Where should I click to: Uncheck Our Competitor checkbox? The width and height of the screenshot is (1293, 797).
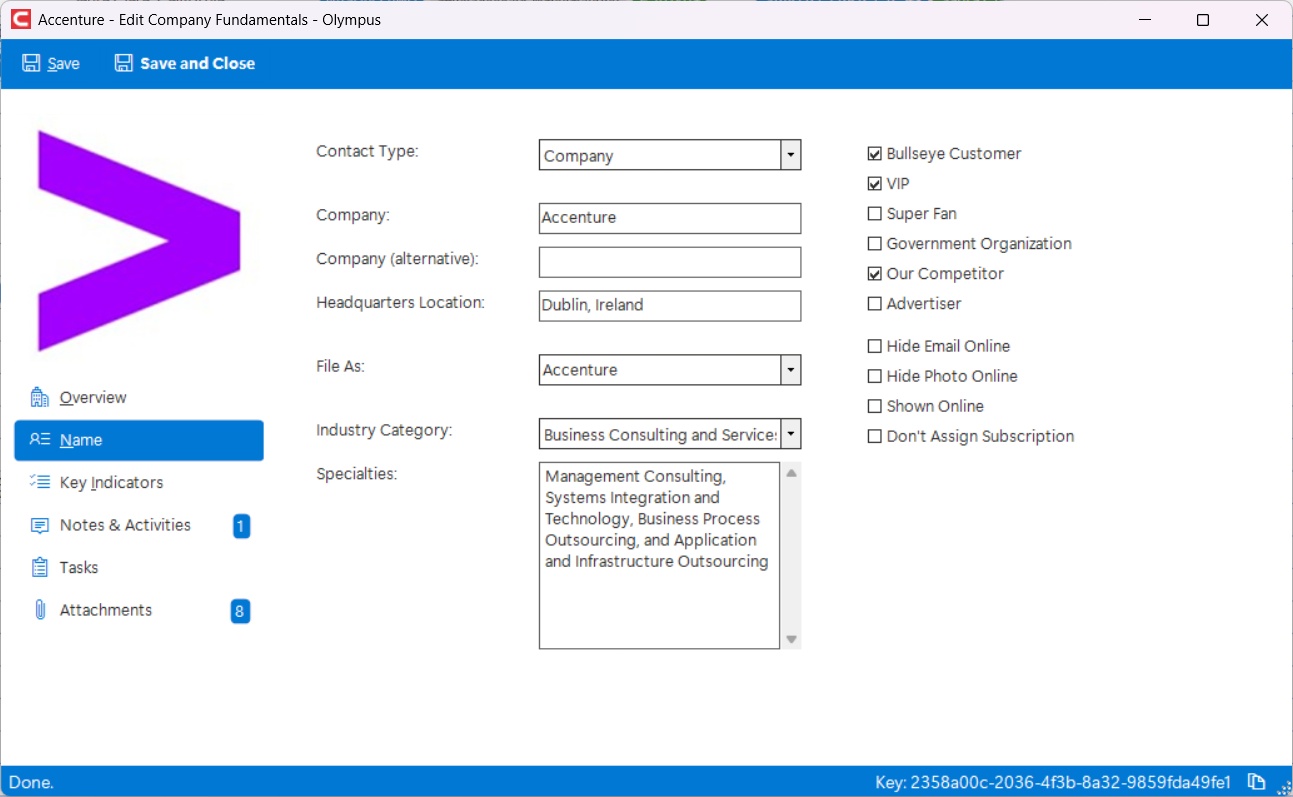(875, 274)
